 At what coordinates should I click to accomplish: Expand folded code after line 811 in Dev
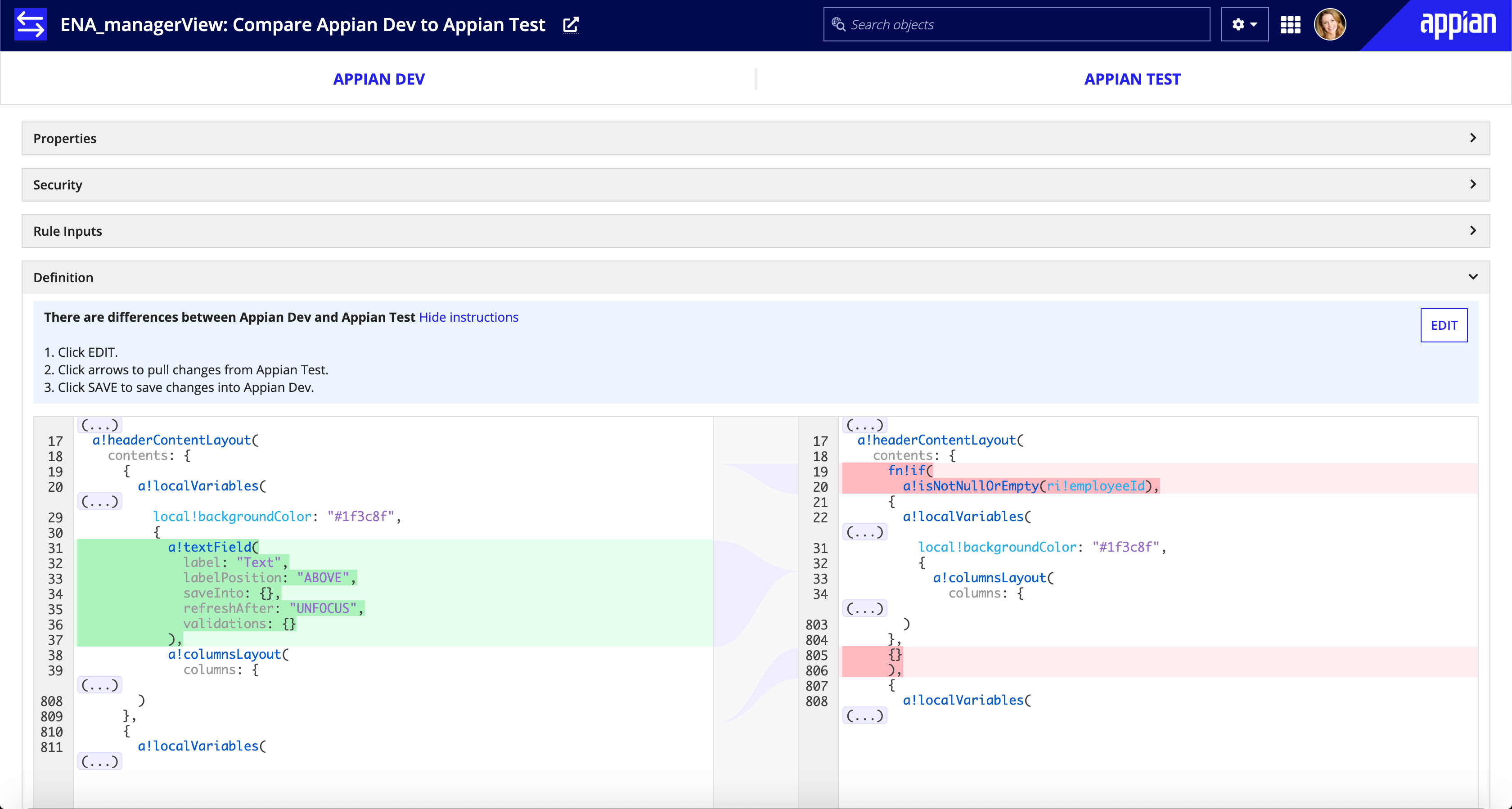tap(100, 761)
